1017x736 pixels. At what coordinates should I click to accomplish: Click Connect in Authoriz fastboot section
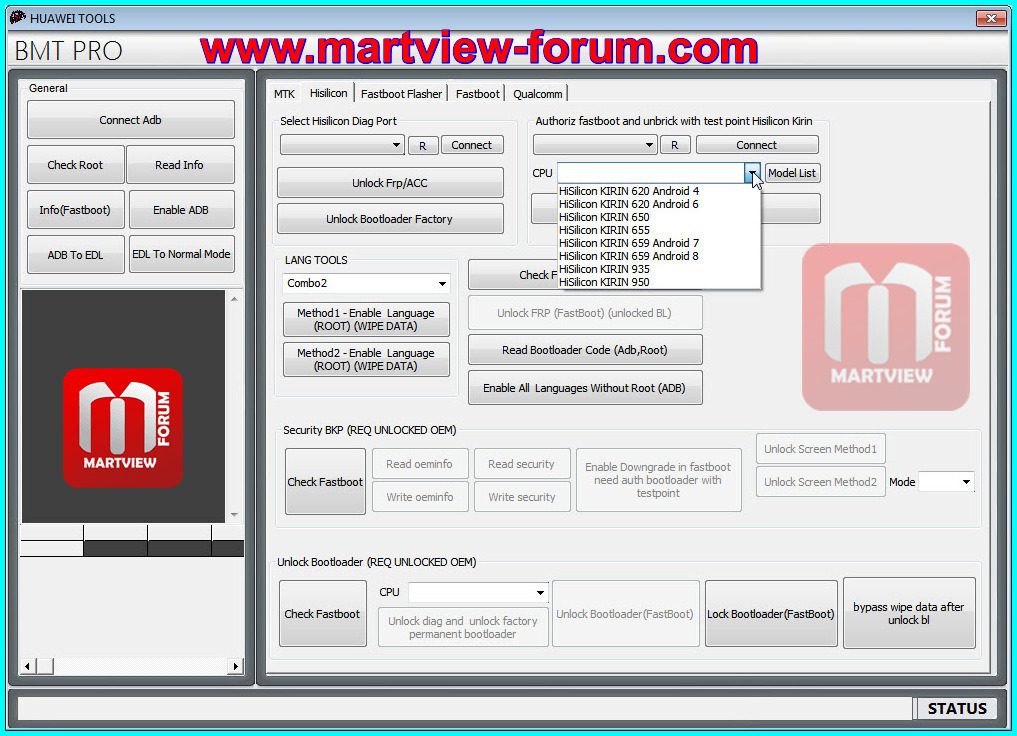coord(756,145)
